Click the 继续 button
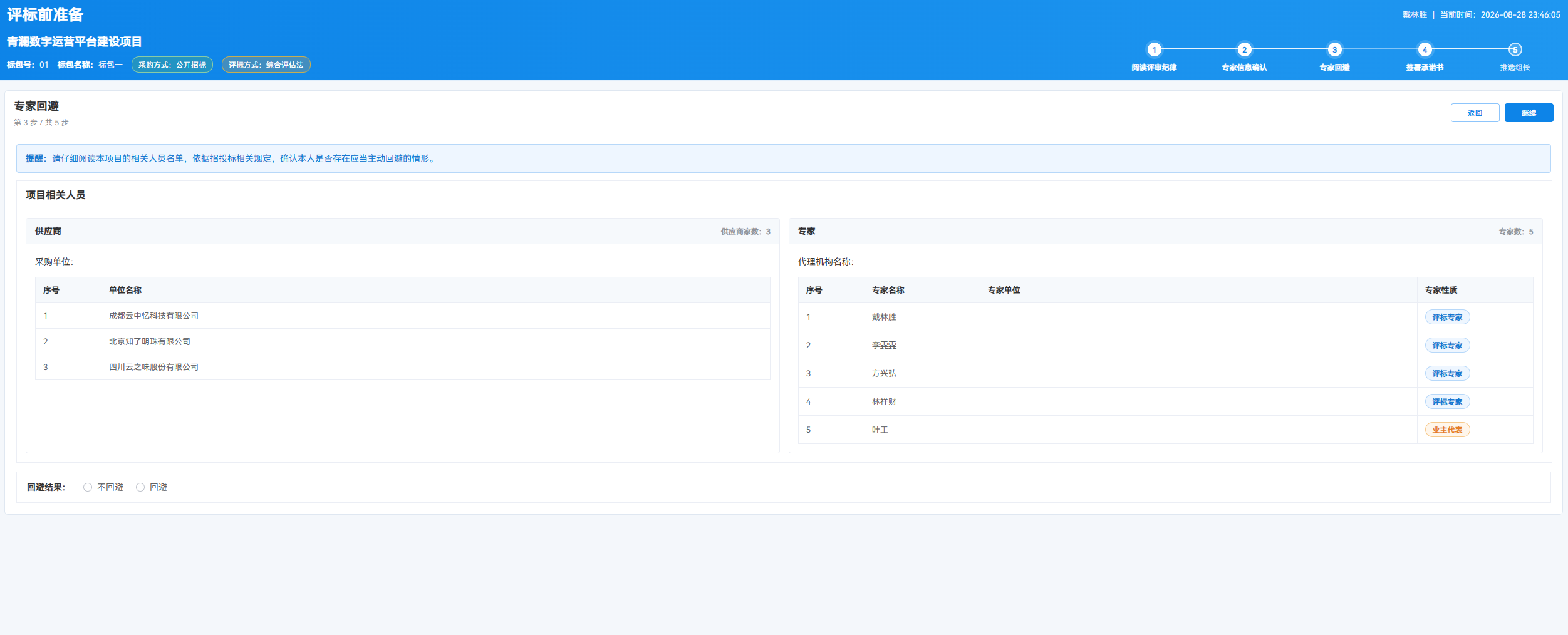Image resolution: width=1568 pixels, height=635 pixels. pos(1529,113)
